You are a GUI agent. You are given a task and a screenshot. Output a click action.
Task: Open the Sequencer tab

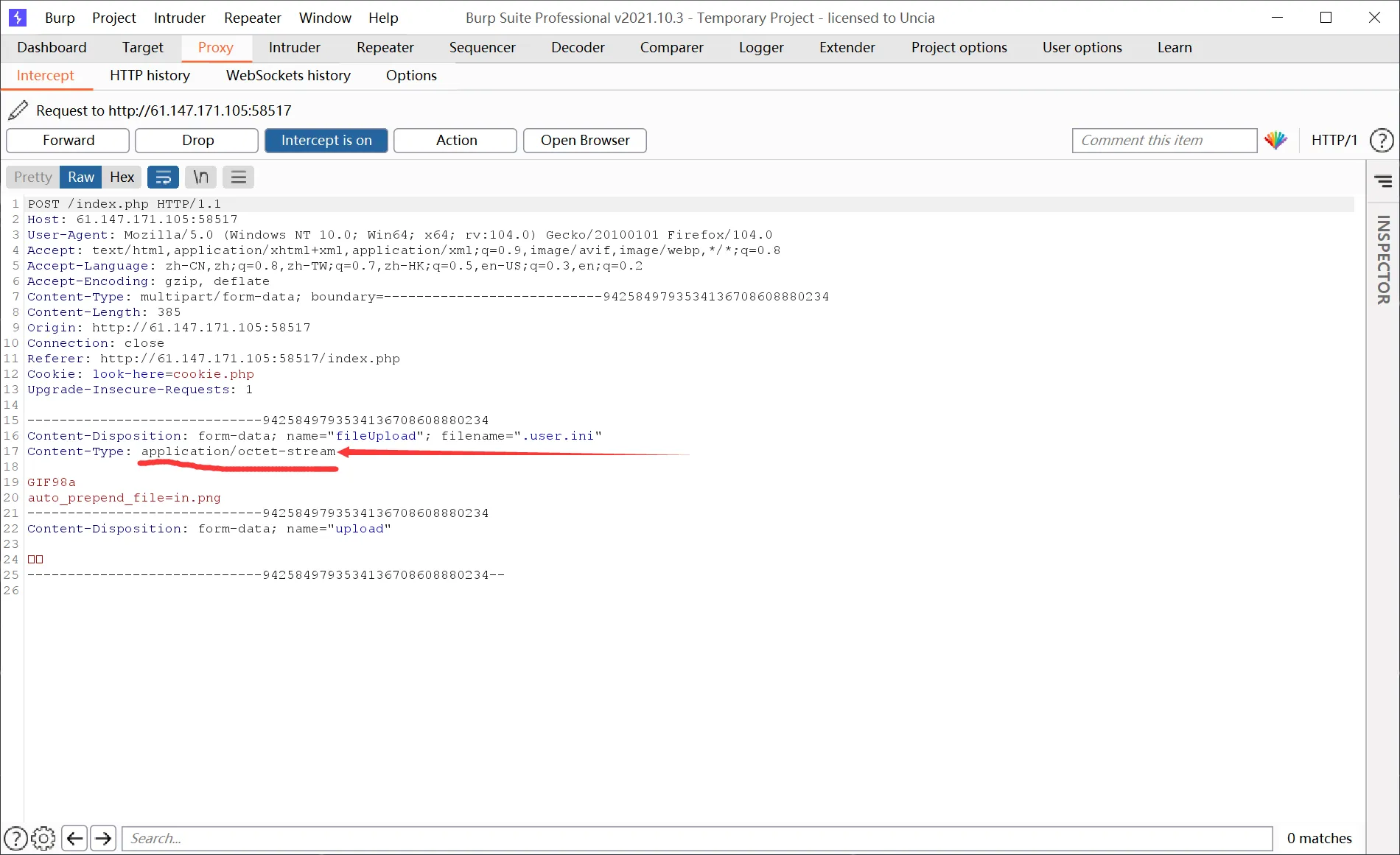483,47
